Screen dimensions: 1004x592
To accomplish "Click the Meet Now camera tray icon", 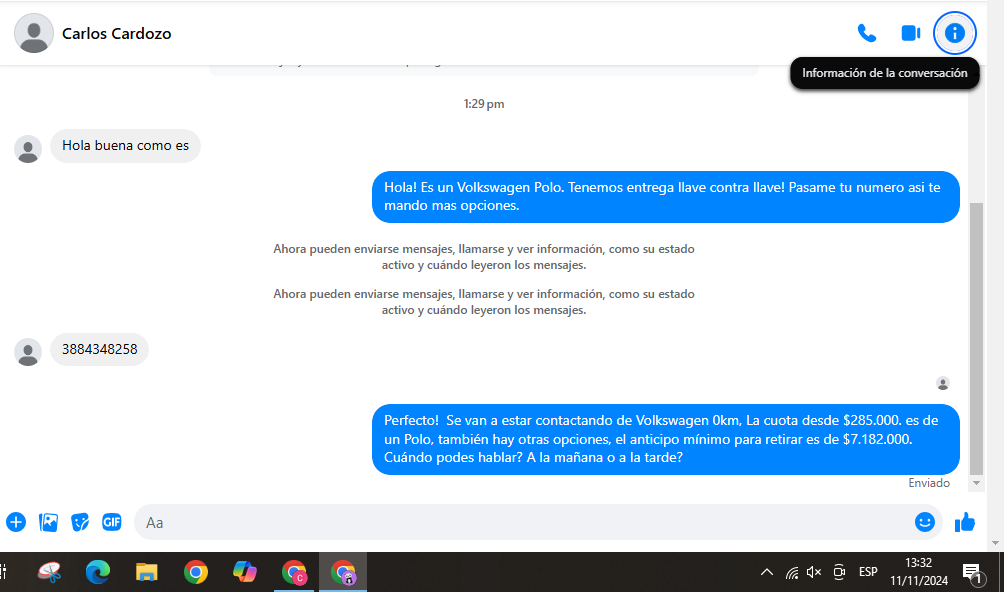I will tap(839, 572).
